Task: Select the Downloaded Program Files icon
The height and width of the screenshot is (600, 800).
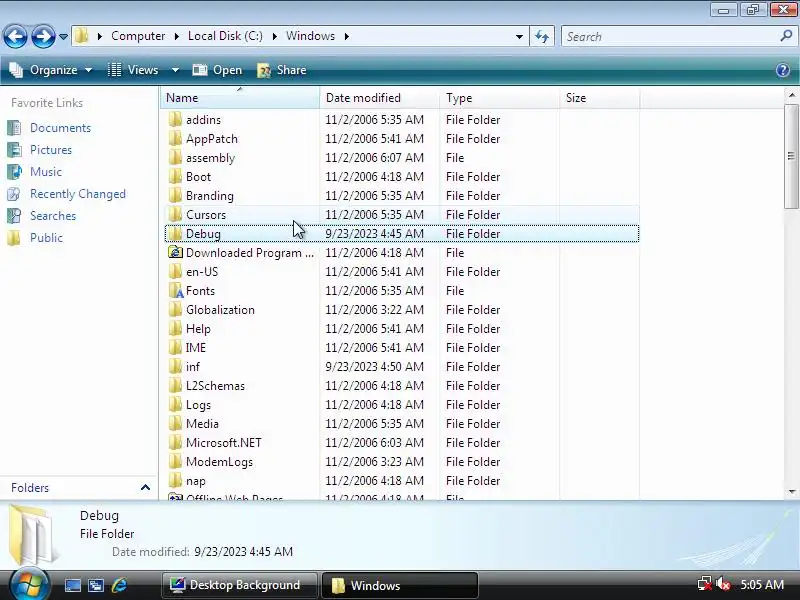Action: 175,252
